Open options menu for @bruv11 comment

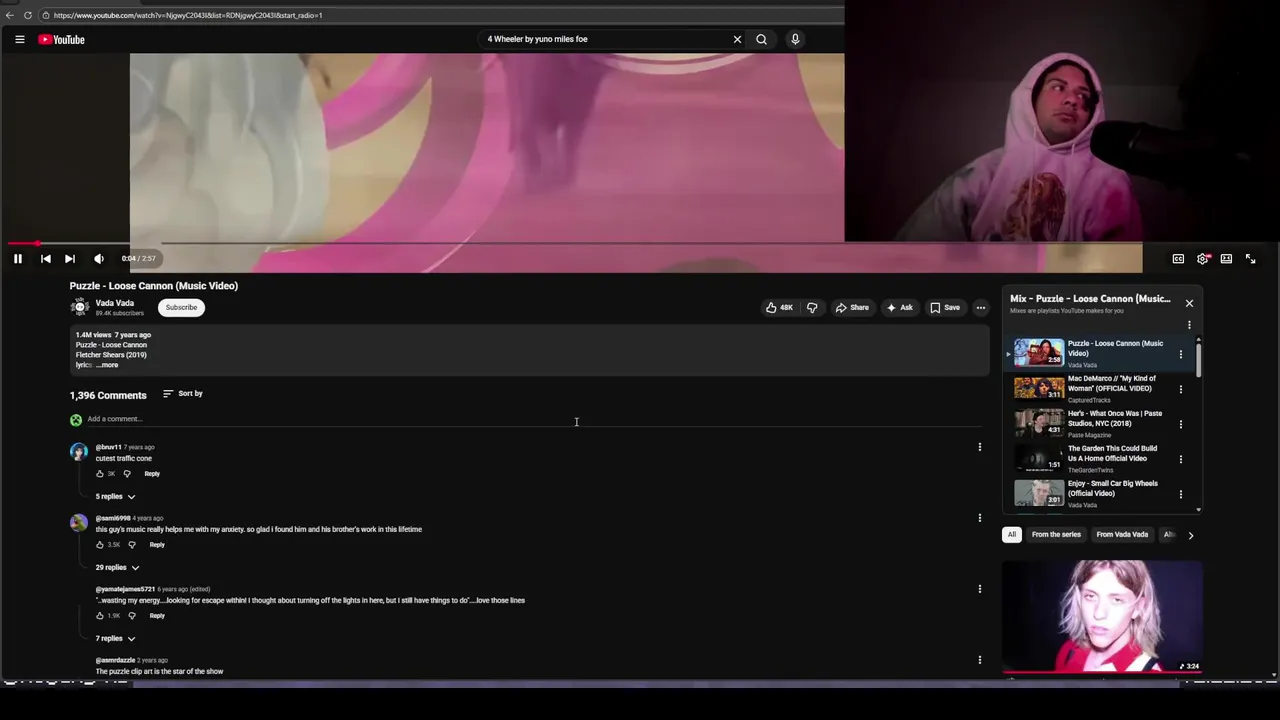pos(980,447)
